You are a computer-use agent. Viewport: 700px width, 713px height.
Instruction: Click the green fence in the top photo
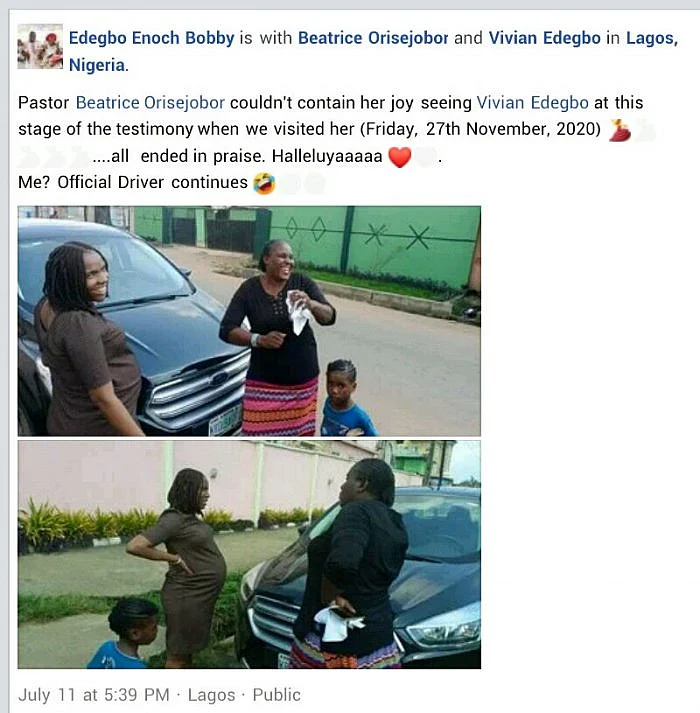coord(373,246)
